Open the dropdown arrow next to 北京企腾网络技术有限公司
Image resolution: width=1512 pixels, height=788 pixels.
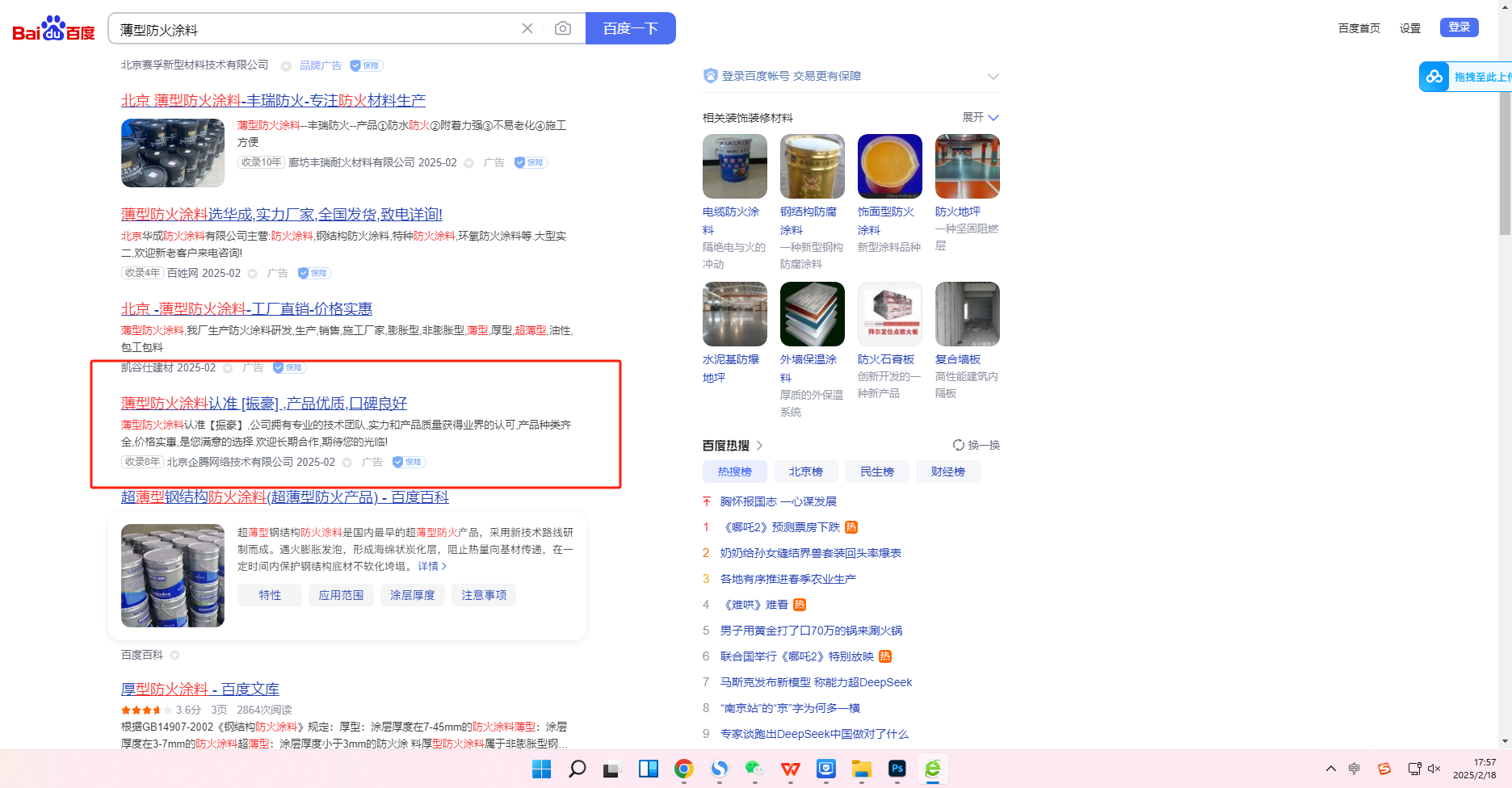pos(347,463)
